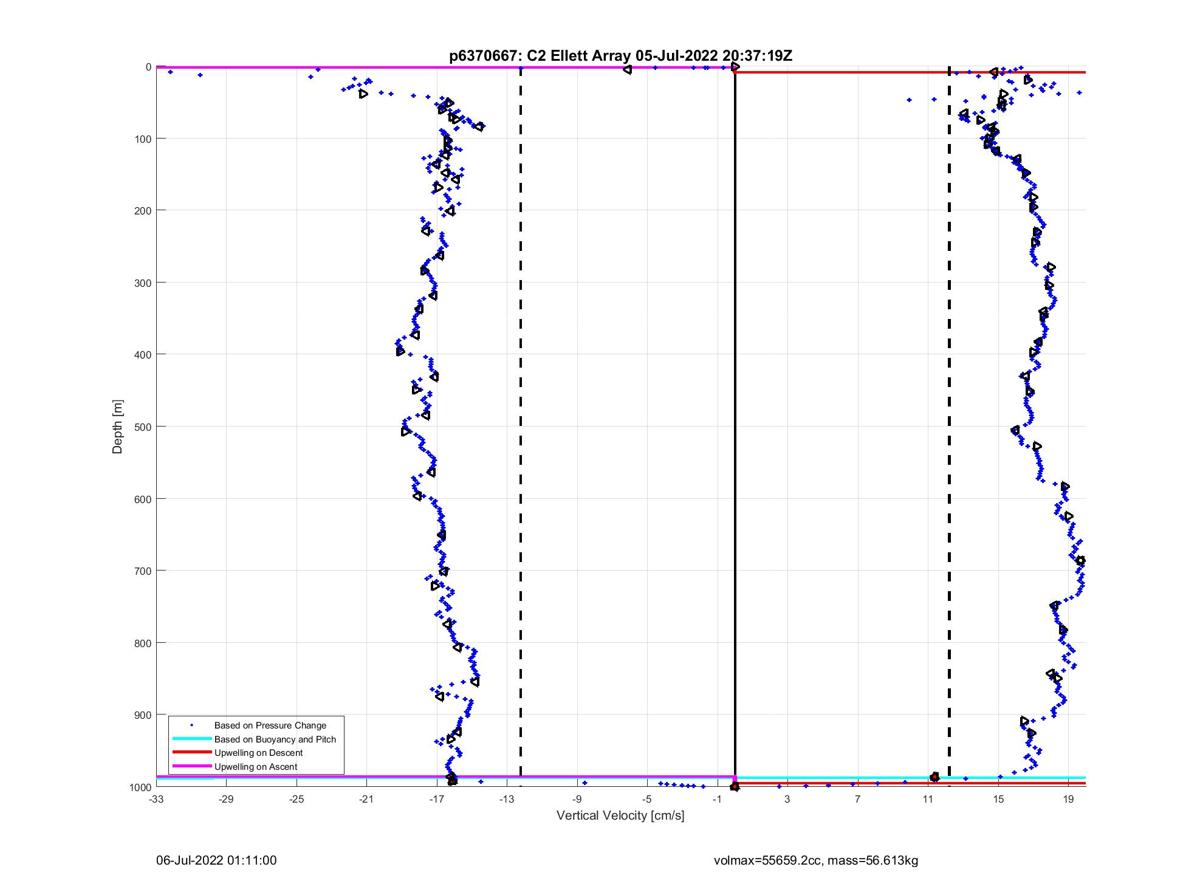Click the -25 velocity tick label
The width and height of the screenshot is (1200, 885).
[296, 800]
